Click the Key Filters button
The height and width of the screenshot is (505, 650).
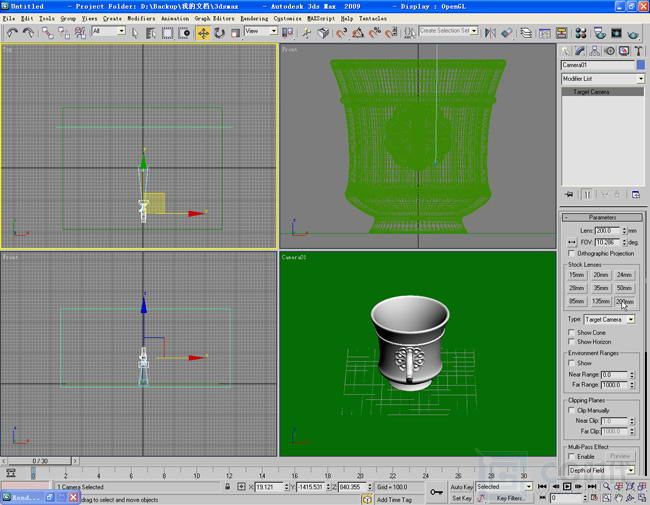[x=509, y=498]
